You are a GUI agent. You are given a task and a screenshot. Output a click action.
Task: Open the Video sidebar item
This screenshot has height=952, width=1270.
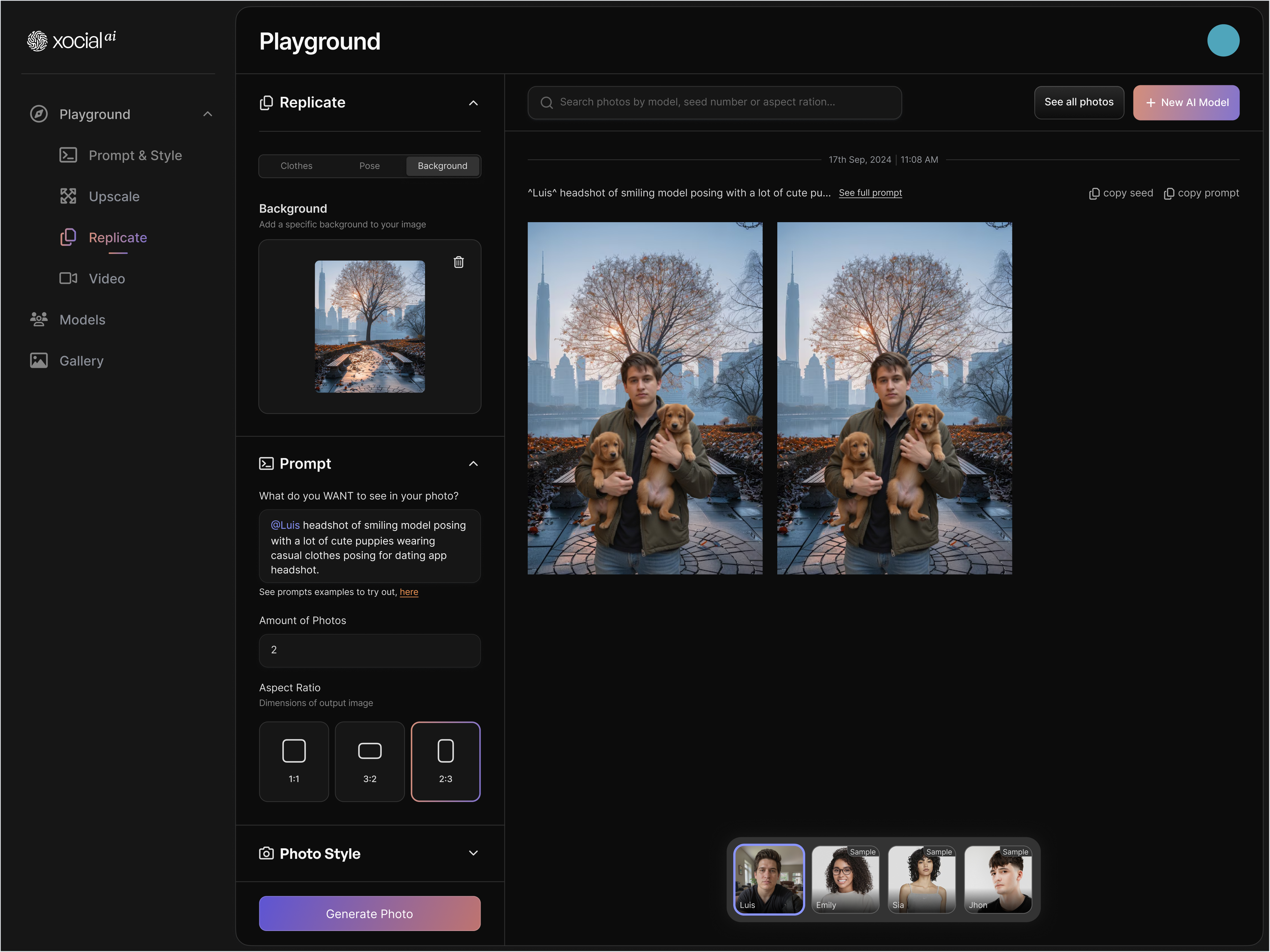click(93, 279)
